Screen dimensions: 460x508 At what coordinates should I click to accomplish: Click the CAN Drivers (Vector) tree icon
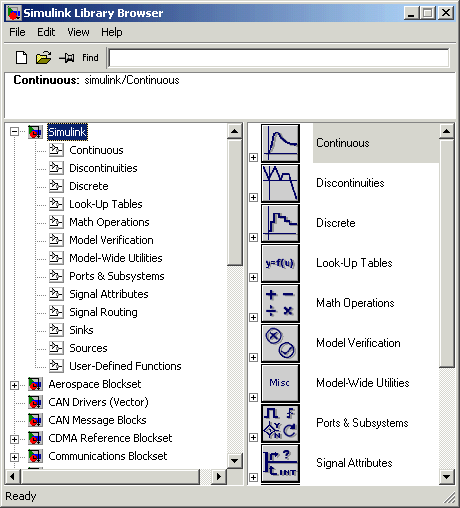click(35, 402)
